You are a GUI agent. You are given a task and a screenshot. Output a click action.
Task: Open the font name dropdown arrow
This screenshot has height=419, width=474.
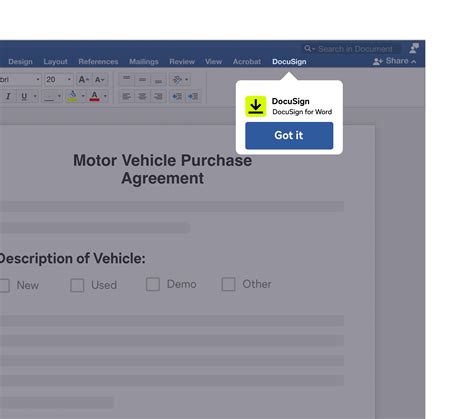pyautogui.click(x=38, y=79)
